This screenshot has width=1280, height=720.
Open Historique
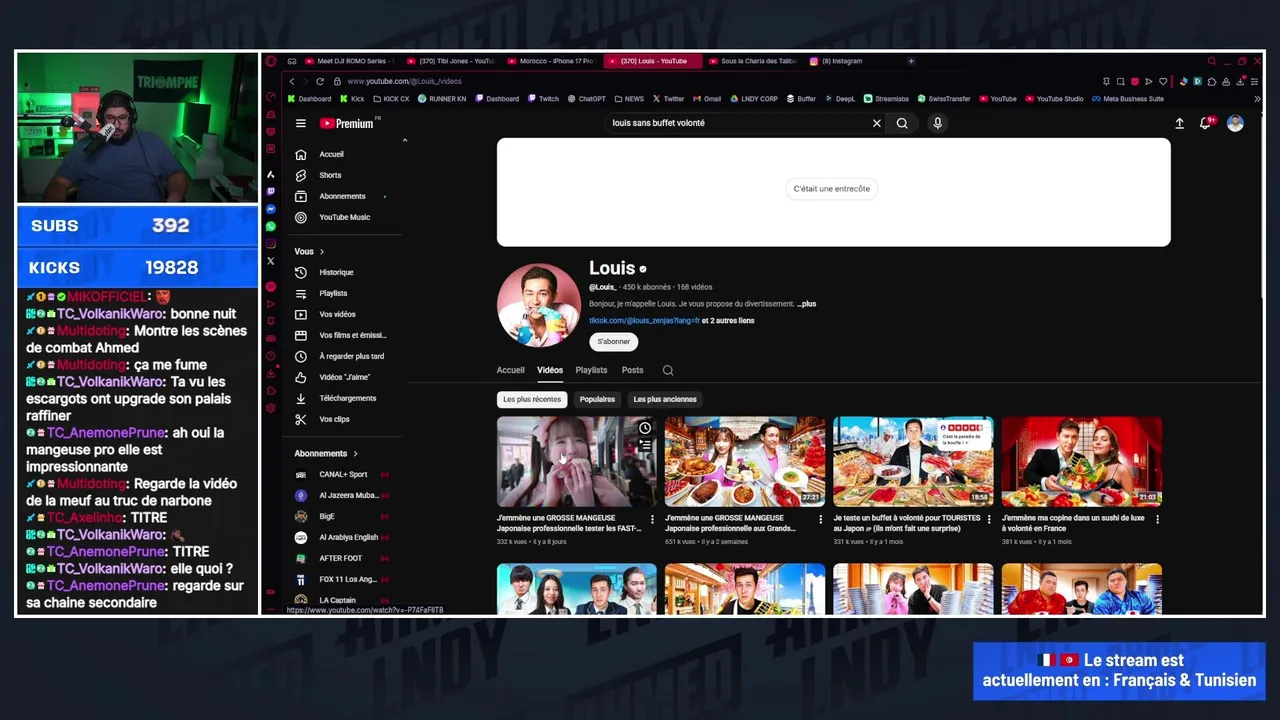coord(336,272)
